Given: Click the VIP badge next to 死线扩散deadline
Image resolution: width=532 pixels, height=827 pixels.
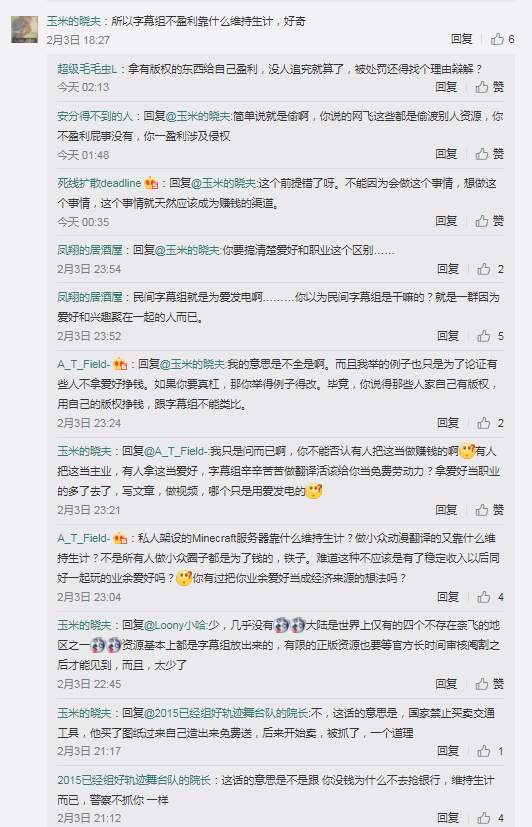Looking at the screenshot, I should coord(151,183).
